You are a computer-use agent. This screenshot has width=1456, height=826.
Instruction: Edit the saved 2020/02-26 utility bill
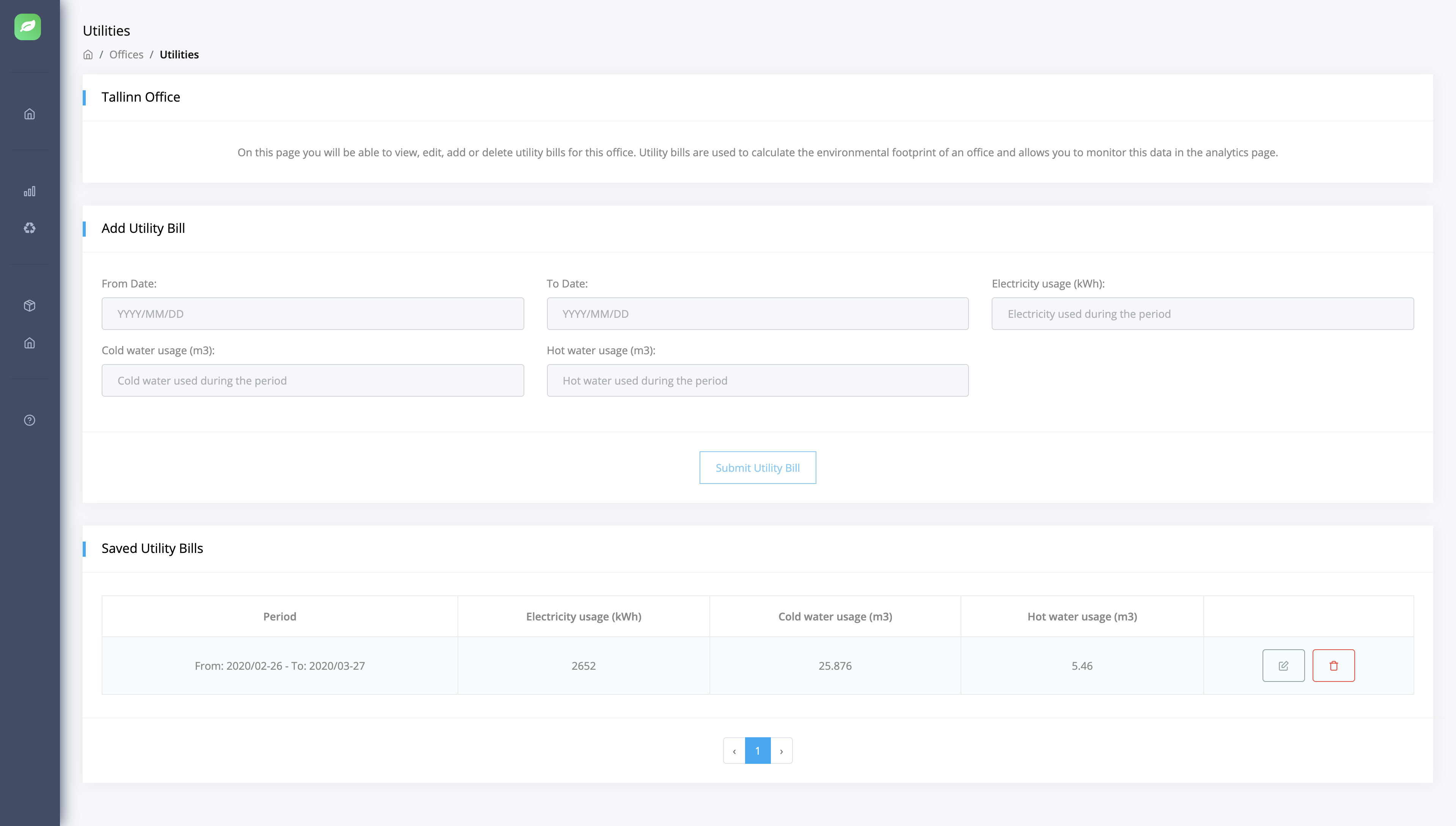point(1283,666)
